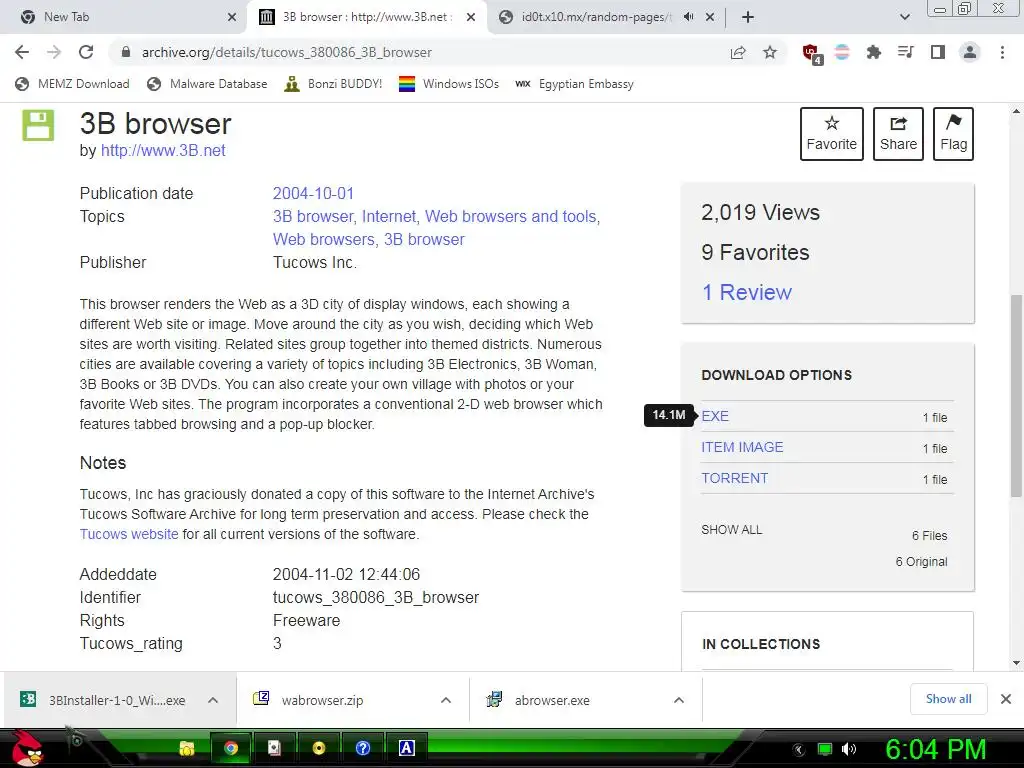The image size is (1024, 768).
Task: Download the EXE file option
Action: tap(715, 416)
